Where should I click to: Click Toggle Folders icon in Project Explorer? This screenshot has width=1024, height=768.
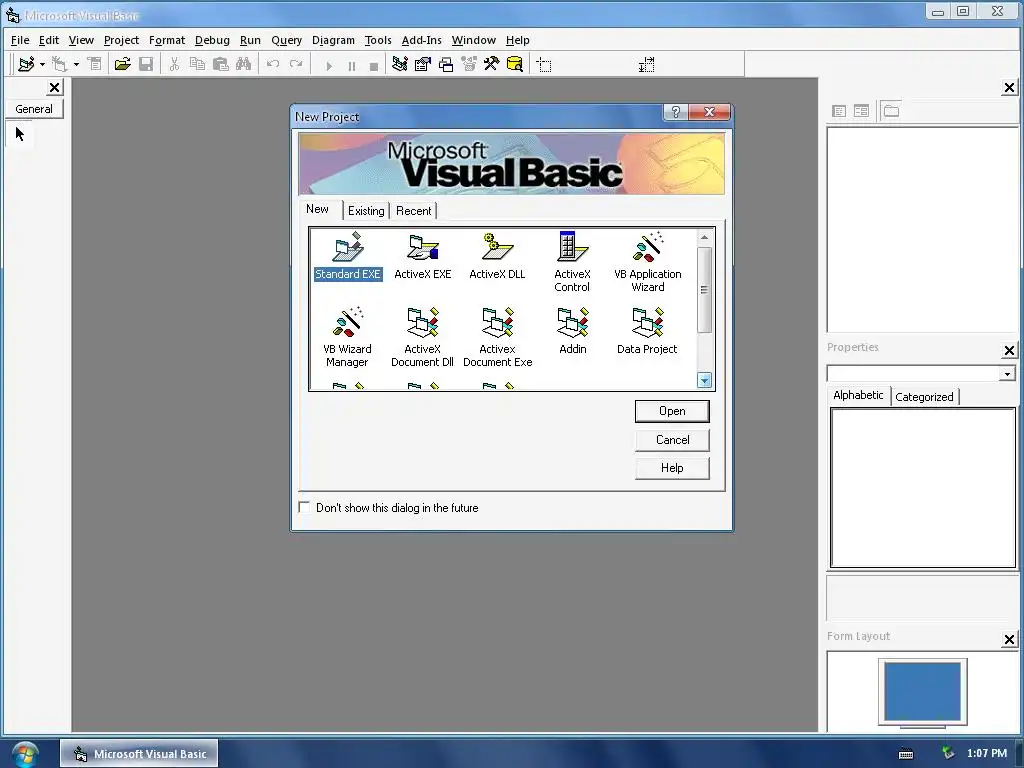pyautogui.click(x=891, y=111)
